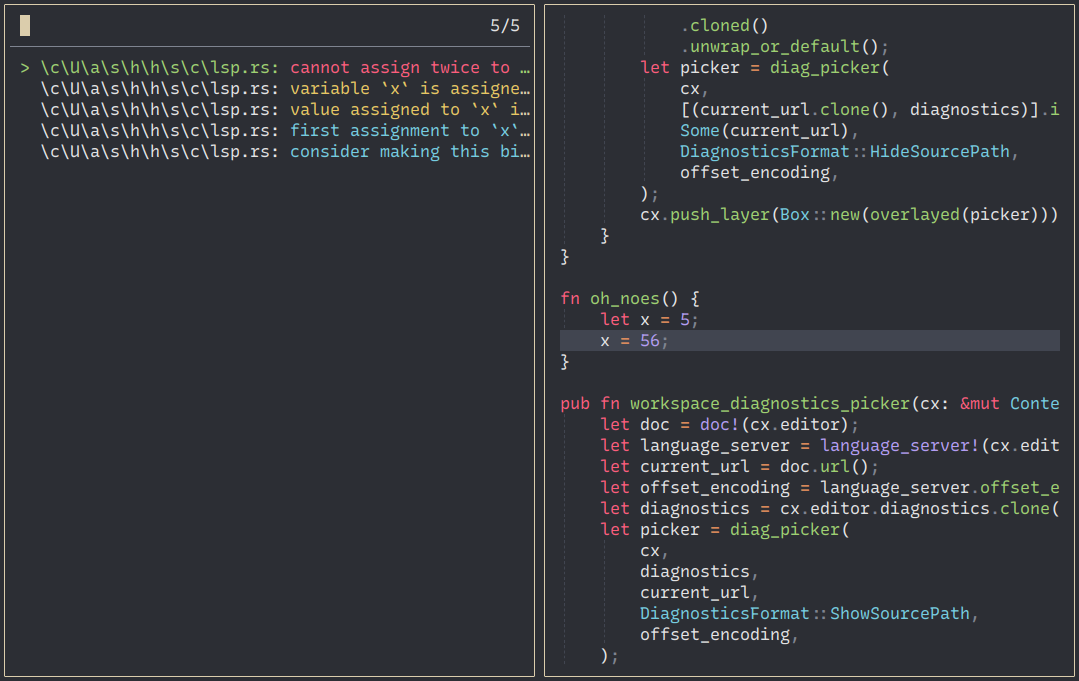Click 'workspace_diagnostics_picker' function name
Viewport: 1079px width, 681px height.
coord(769,404)
